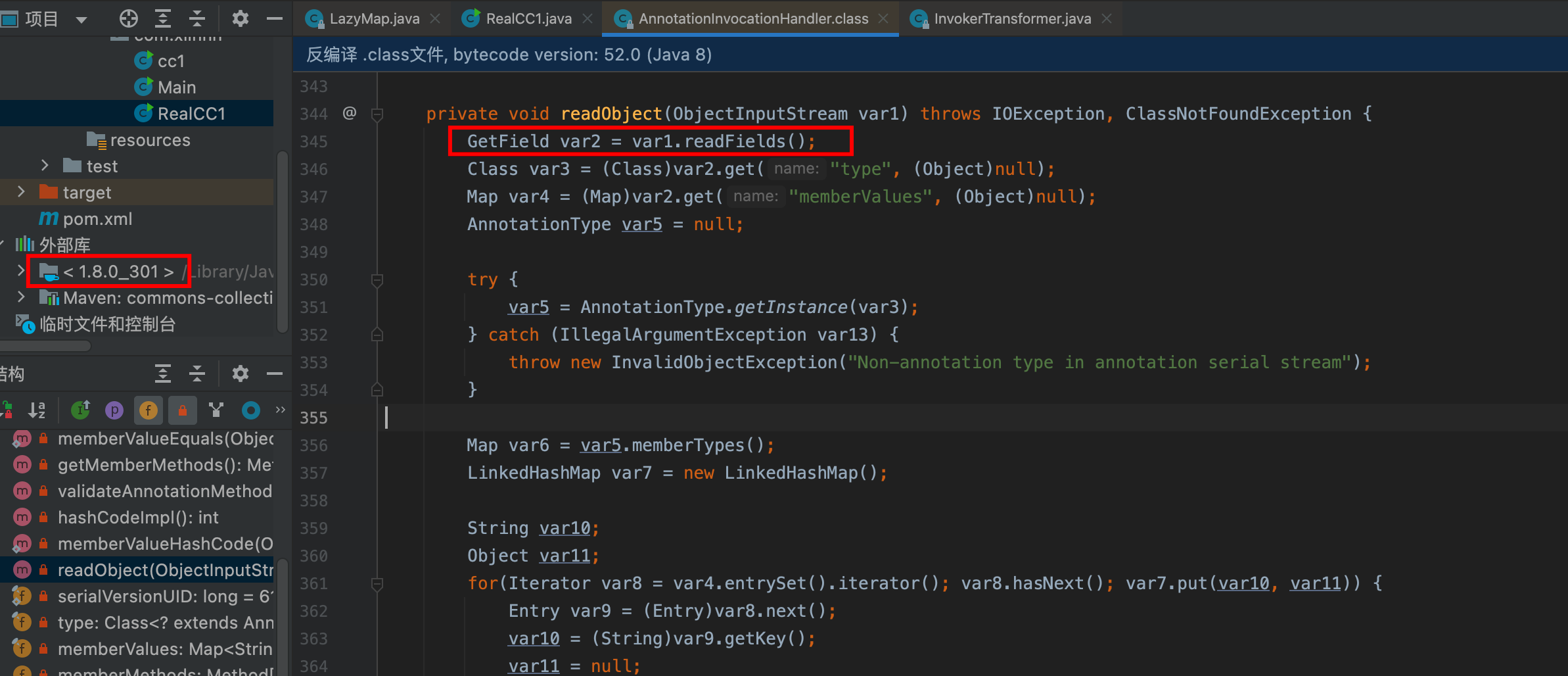
Task: Click the overflow chevron (>>) in Structure toolbar
Action: click(281, 410)
